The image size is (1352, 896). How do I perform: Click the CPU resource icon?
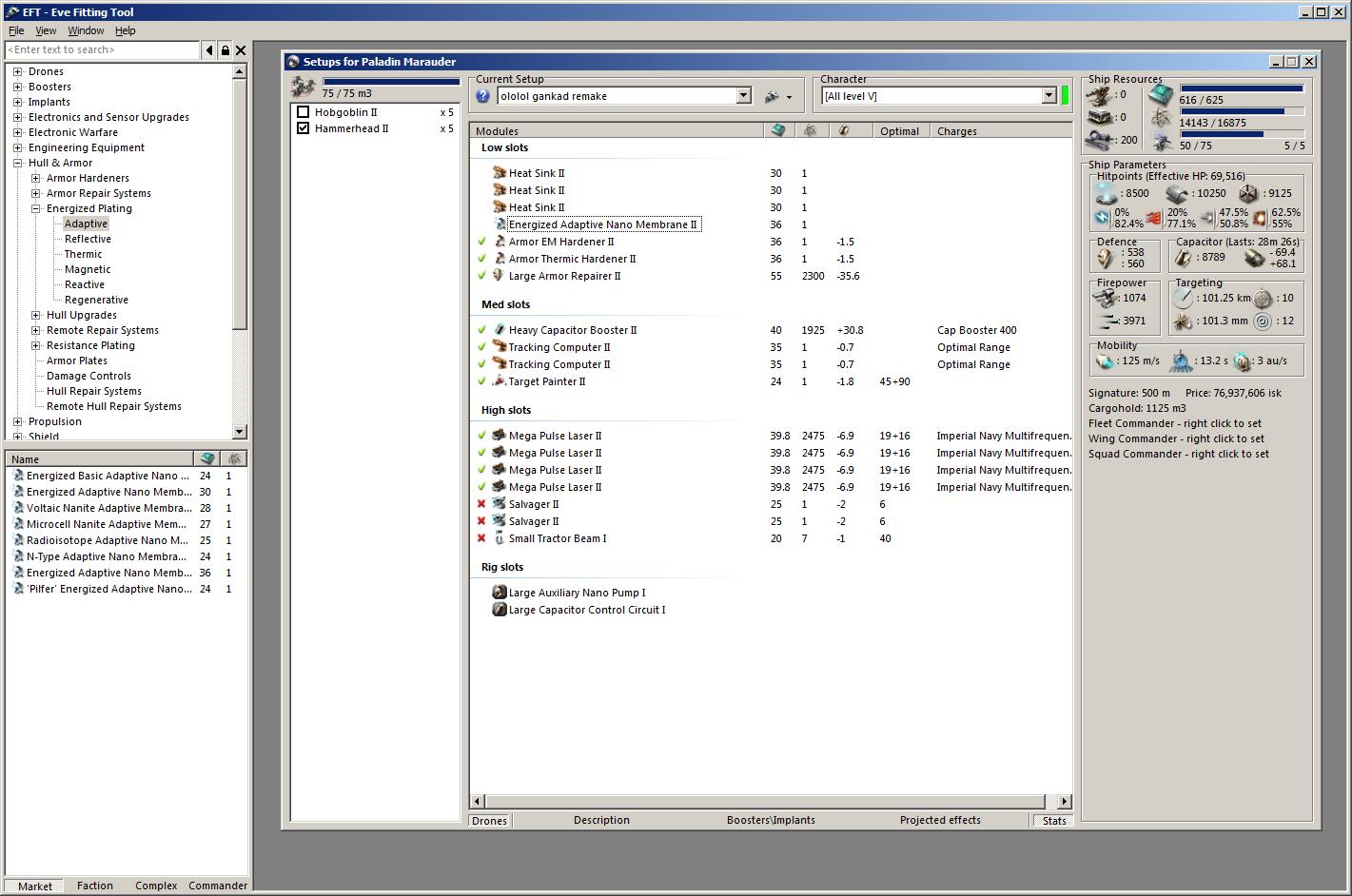(1161, 94)
